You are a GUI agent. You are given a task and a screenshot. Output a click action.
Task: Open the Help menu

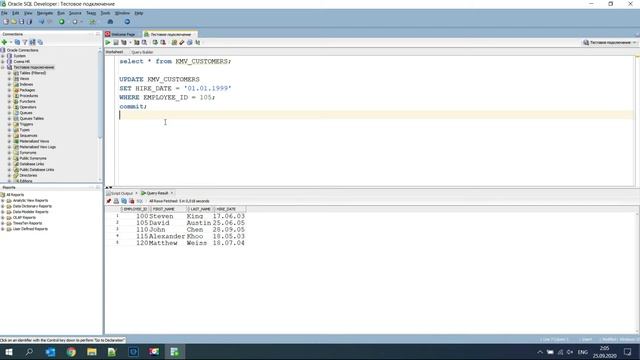click(139, 13)
